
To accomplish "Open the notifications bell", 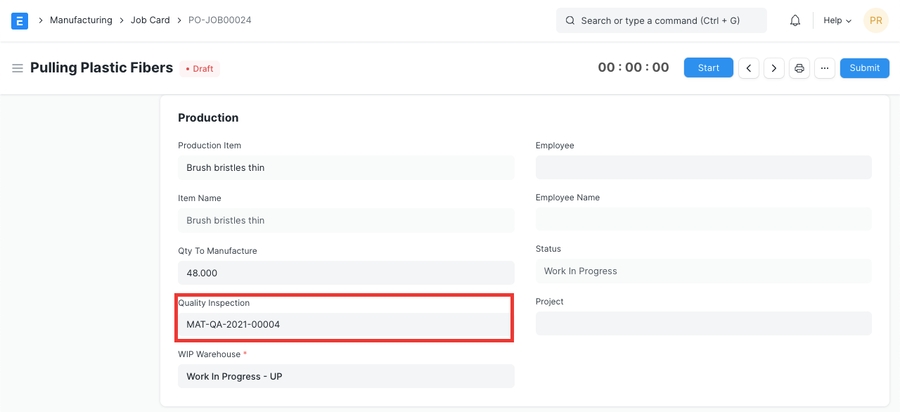I will coord(795,20).
